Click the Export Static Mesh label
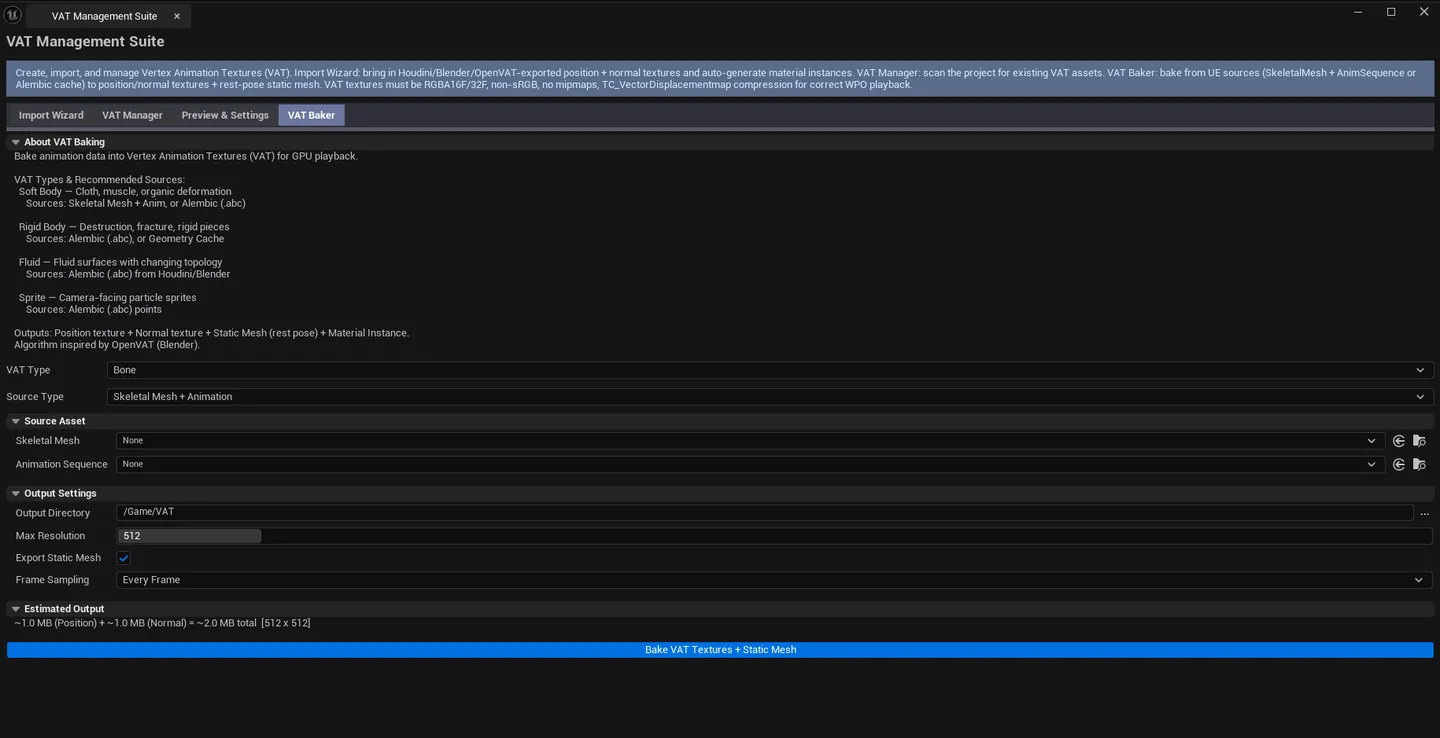The height and width of the screenshot is (738, 1440). tap(58, 558)
